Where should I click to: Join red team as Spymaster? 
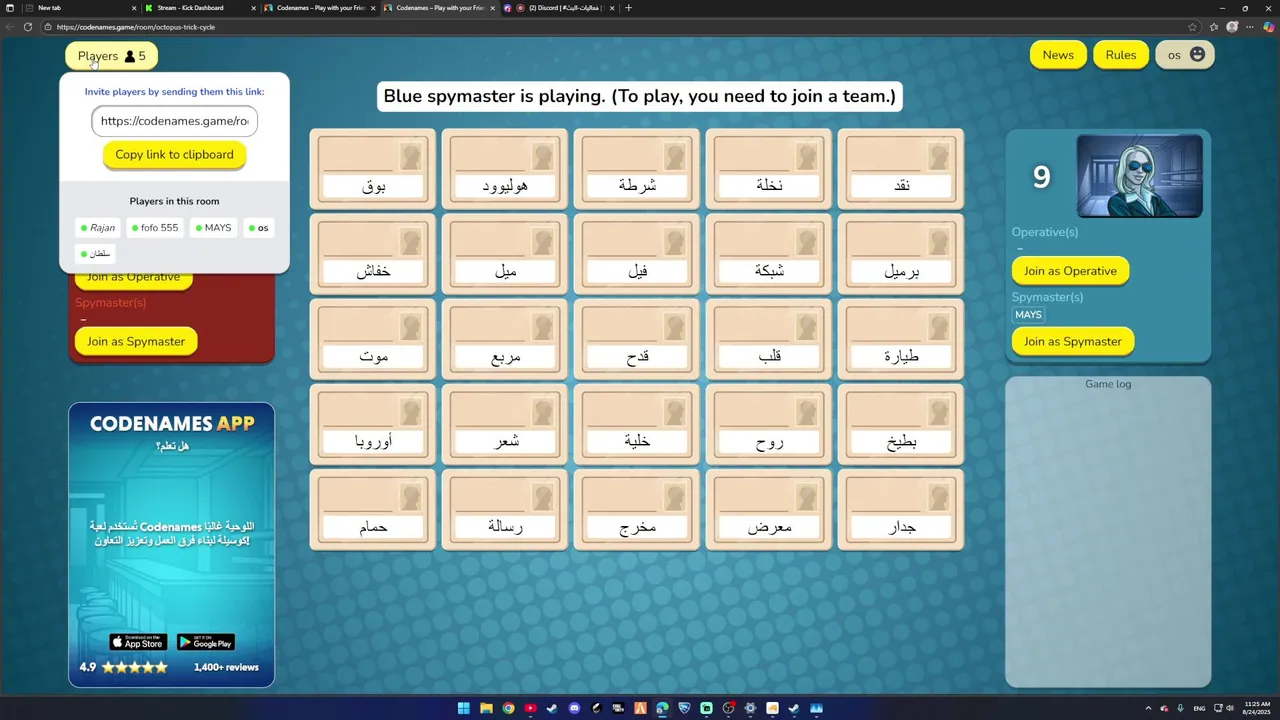click(x=136, y=341)
